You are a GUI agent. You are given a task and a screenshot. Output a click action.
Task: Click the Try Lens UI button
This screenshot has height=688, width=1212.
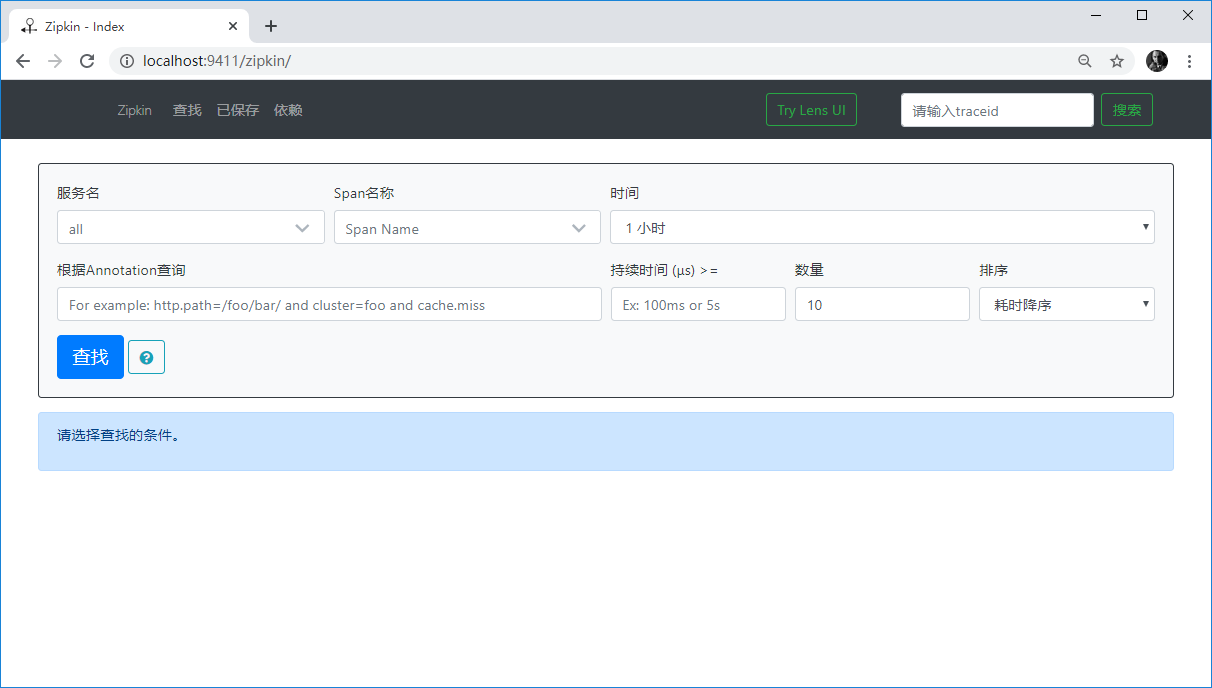[811, 110]
